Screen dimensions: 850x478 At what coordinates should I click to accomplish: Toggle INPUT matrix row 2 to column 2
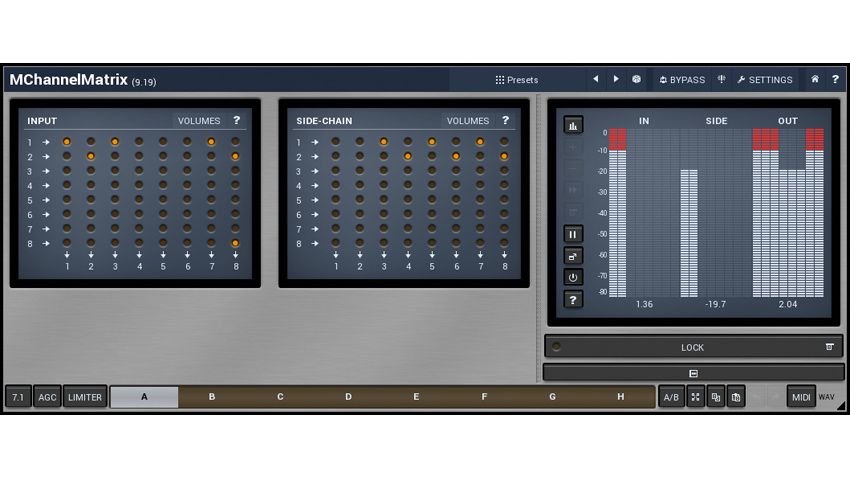(91, 156)
